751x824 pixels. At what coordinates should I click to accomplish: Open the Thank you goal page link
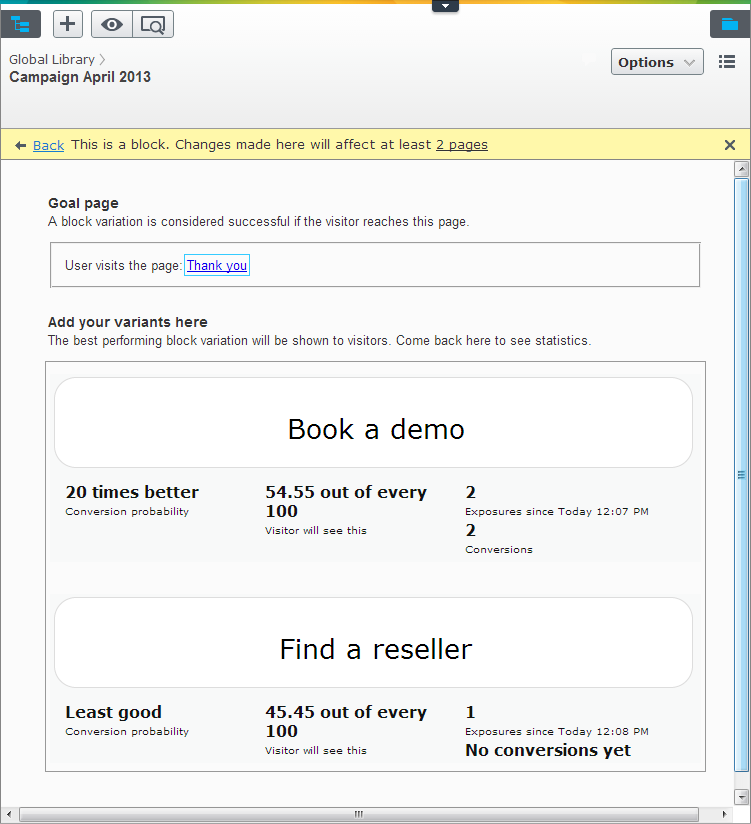216,265
